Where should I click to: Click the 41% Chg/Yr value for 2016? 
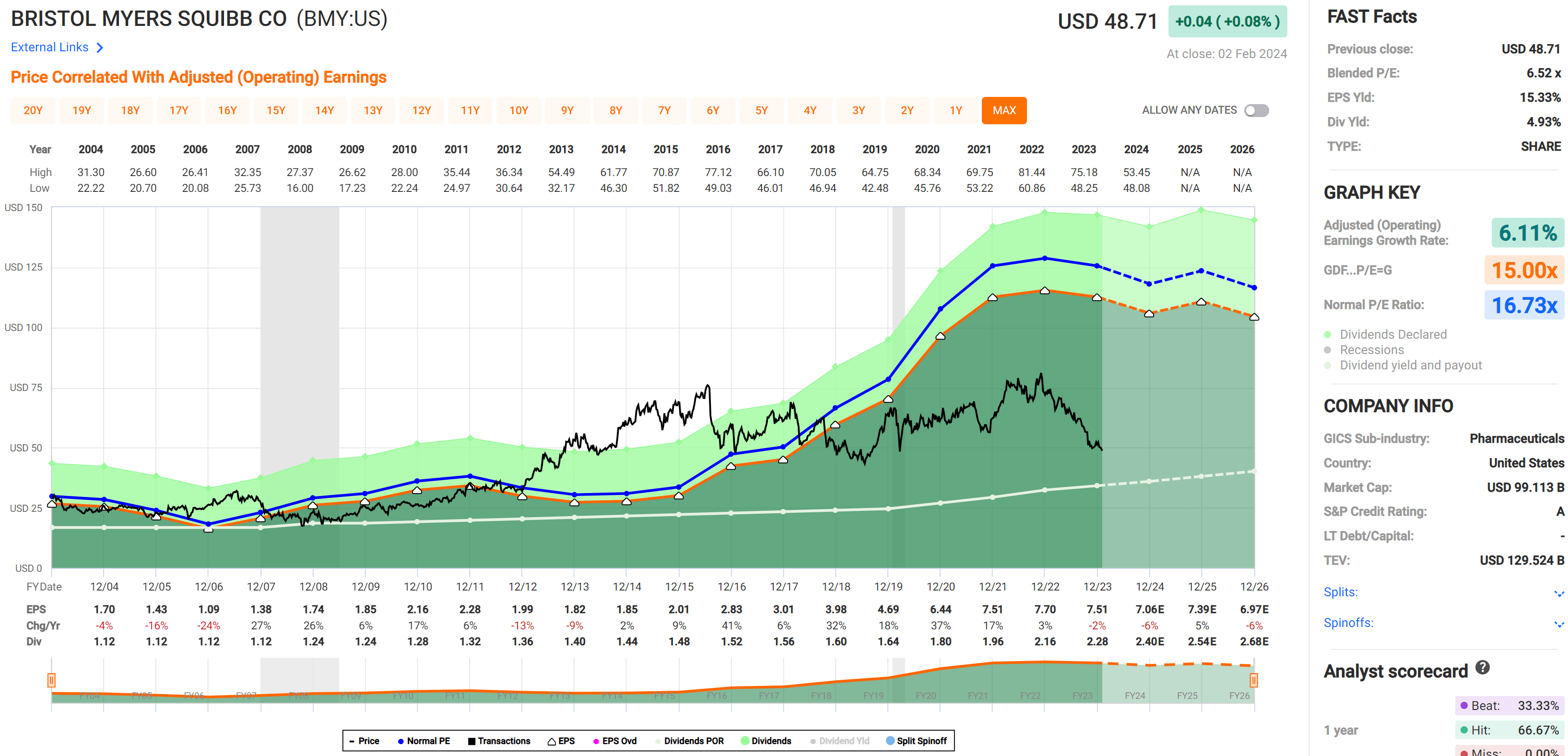731,626
